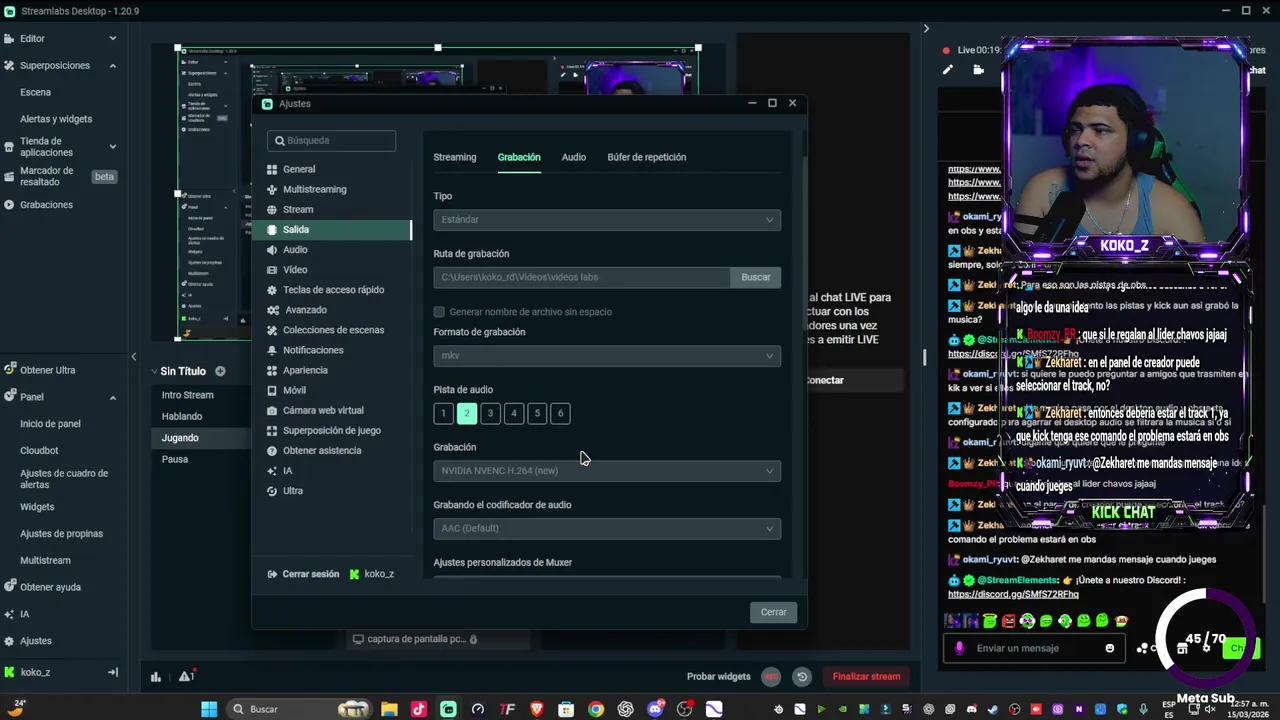Open Vídeo settings in the Ajustes sidebar
The height and width of the screenshot is (720, 1280).
point(294,269)
